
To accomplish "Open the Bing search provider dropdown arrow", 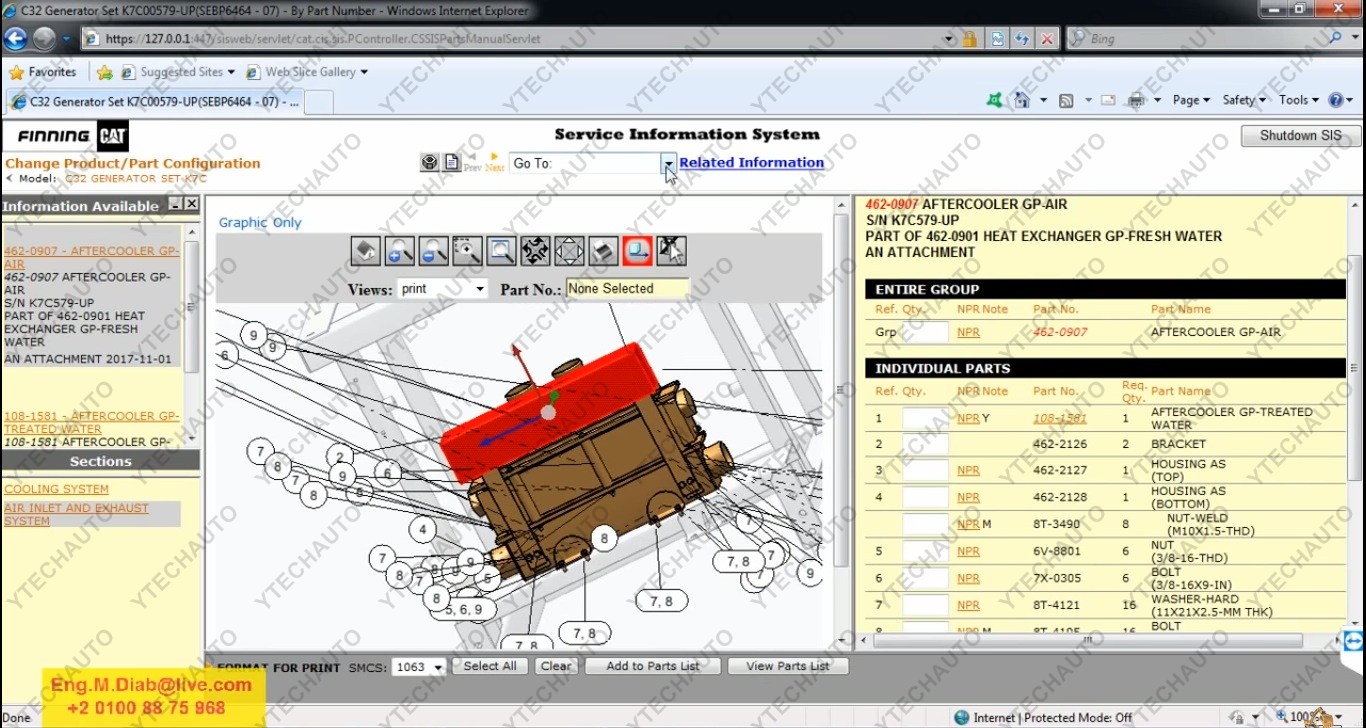I will pyautogui.click(x=1356, y=38).
